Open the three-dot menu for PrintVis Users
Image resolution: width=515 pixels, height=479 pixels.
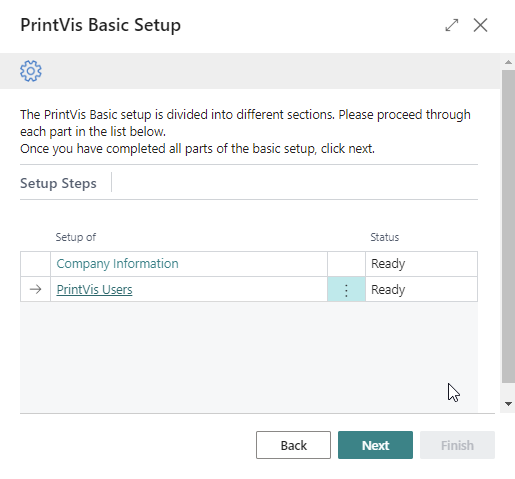[346, 289]
